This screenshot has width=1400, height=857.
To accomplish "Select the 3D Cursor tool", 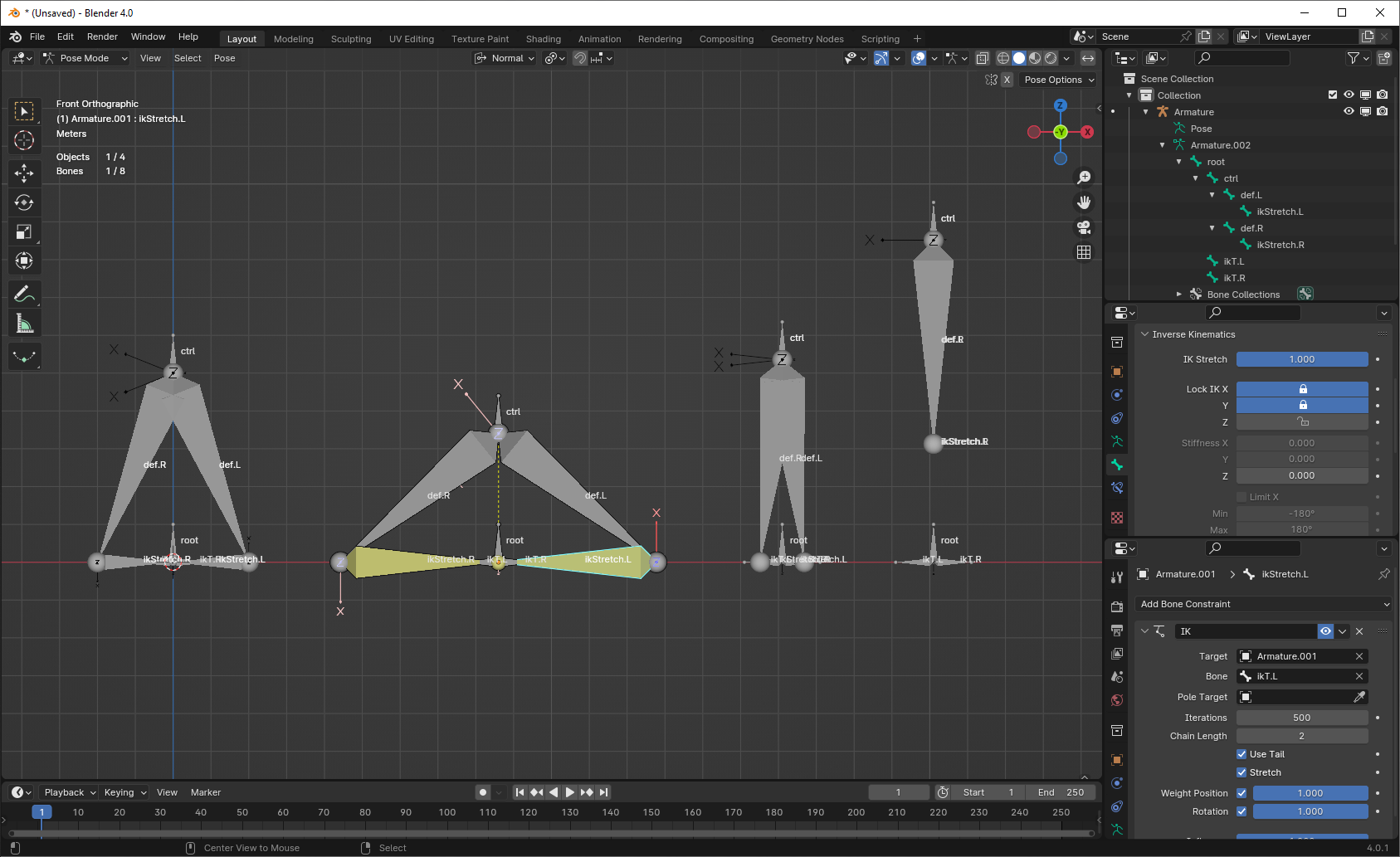I will click(24, 140).
